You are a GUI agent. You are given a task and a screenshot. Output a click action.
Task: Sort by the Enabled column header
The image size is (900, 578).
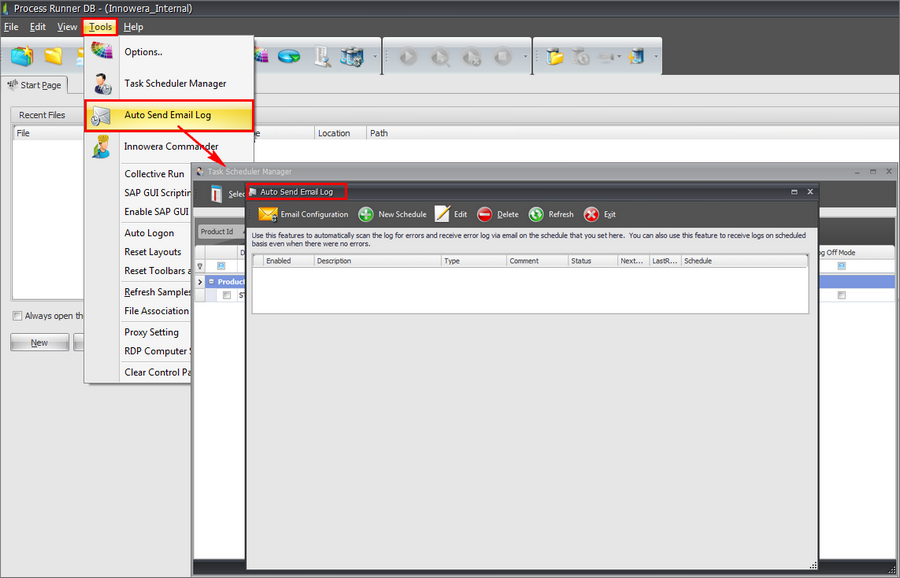click(x=289, y=261)
